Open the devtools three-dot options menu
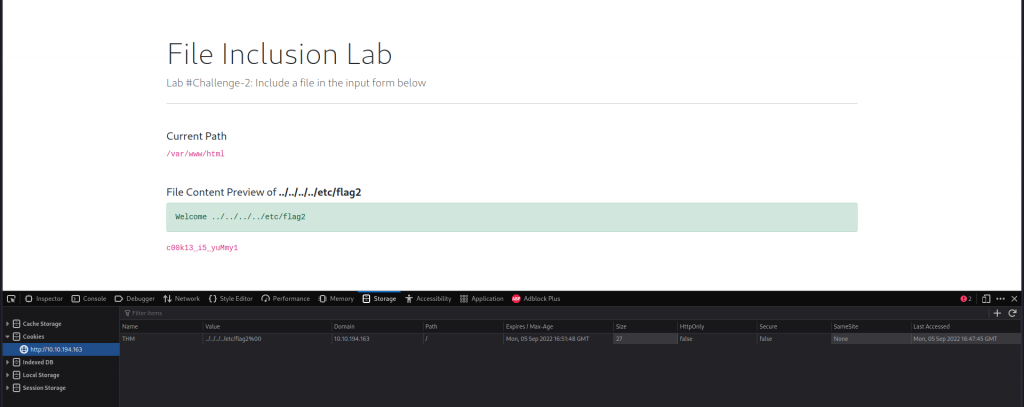 pos(1000,298)
